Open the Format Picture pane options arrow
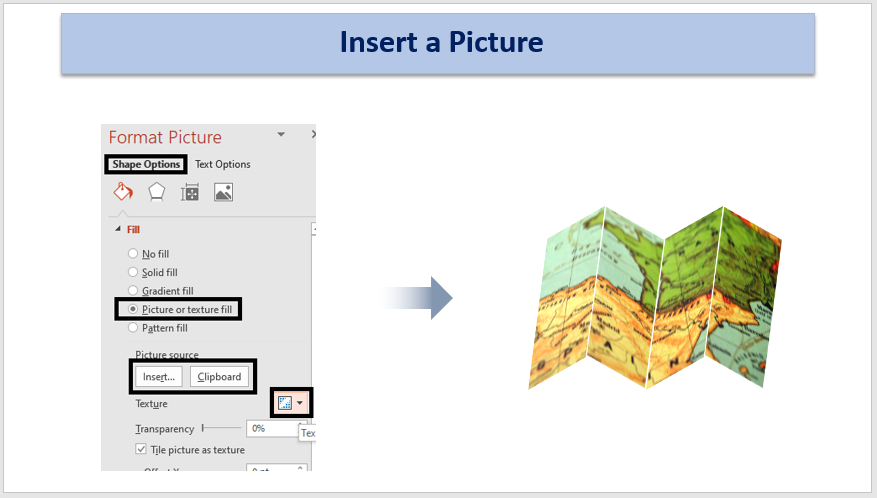This screenshot has height=498, width=877. (281, 134)
